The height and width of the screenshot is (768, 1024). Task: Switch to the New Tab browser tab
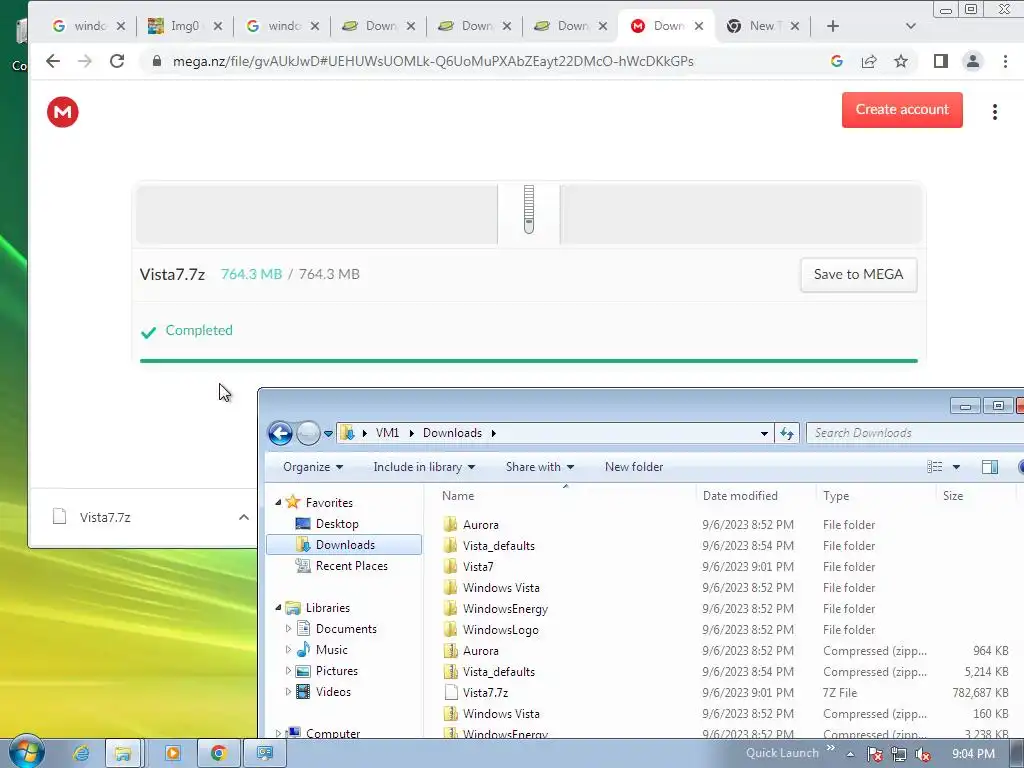[x=763, y=26]
